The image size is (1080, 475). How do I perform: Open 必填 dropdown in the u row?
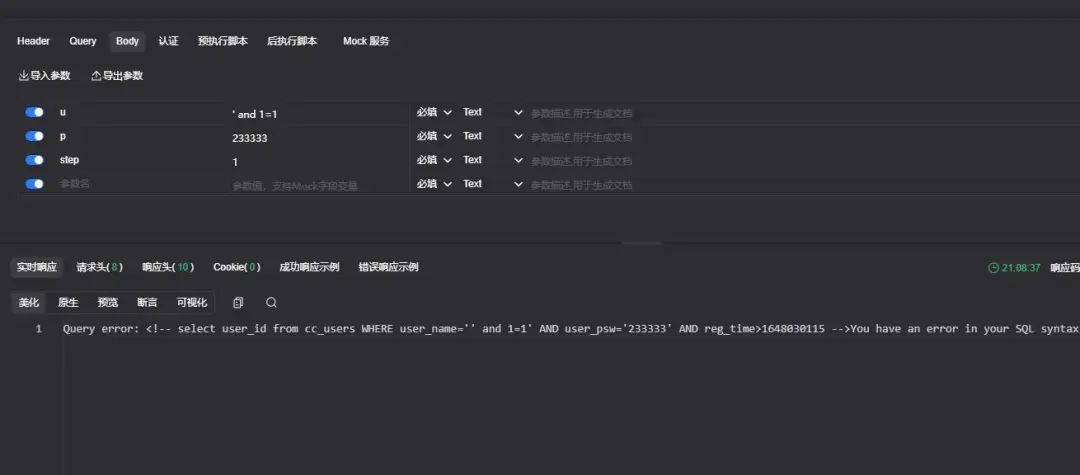pyautogui.click(x=434, y=112)
